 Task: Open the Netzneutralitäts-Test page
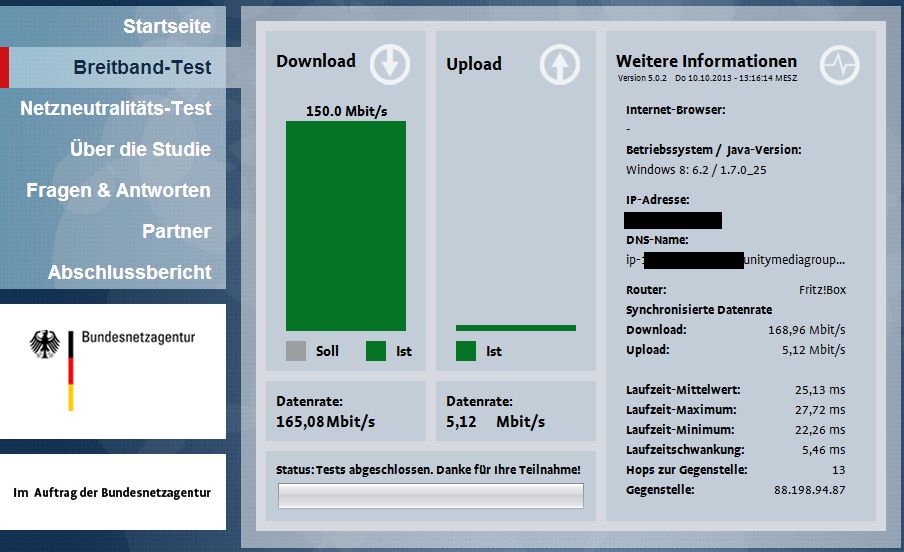pyautogui.click(x=116, y=108)
